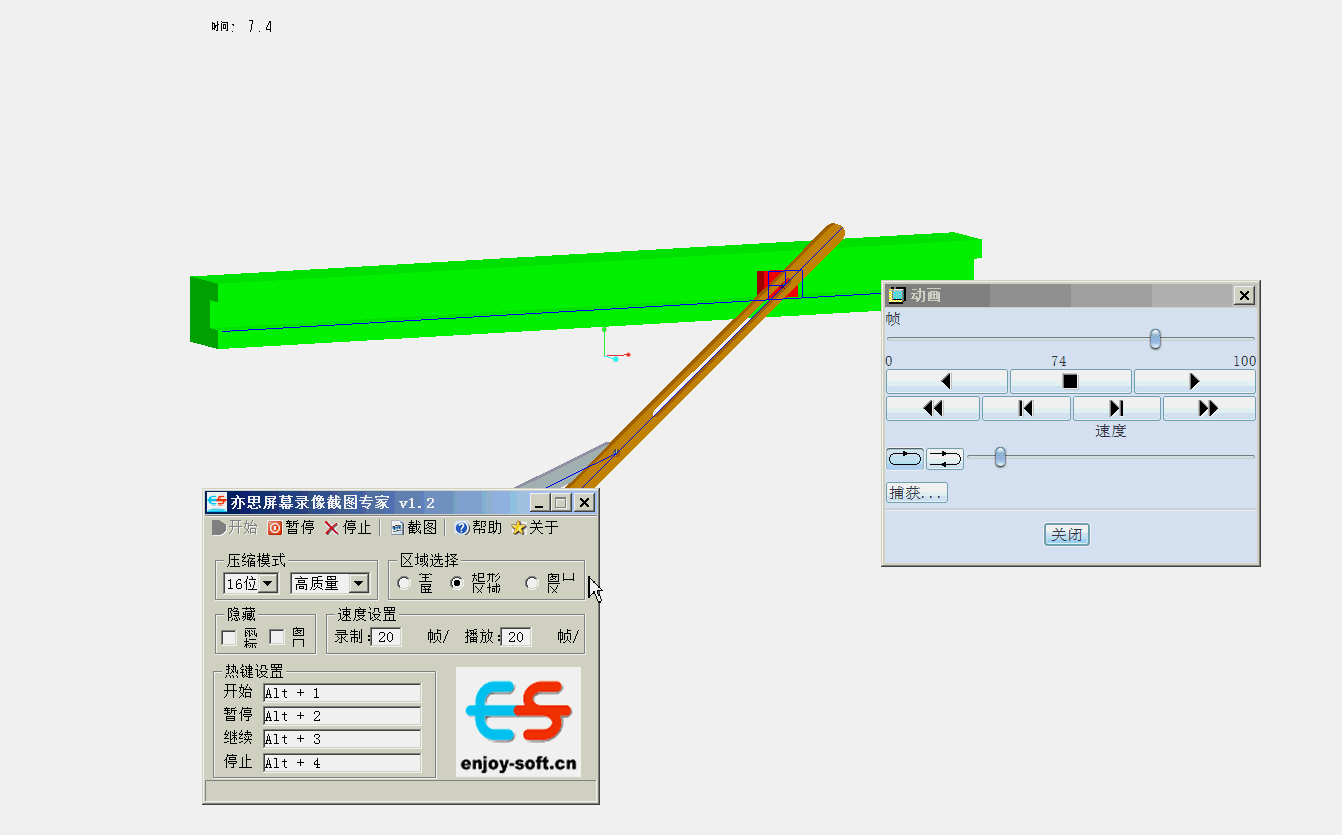Click the screen recorder title bar app icon
Screen dimensions: 1342x835
216,502
